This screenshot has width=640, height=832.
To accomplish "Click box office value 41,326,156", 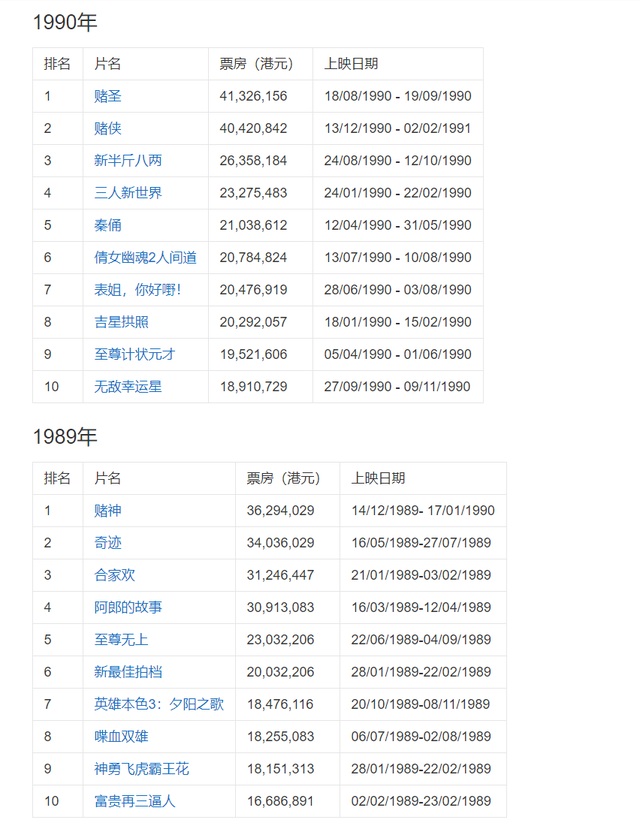I will click(253, 96).
